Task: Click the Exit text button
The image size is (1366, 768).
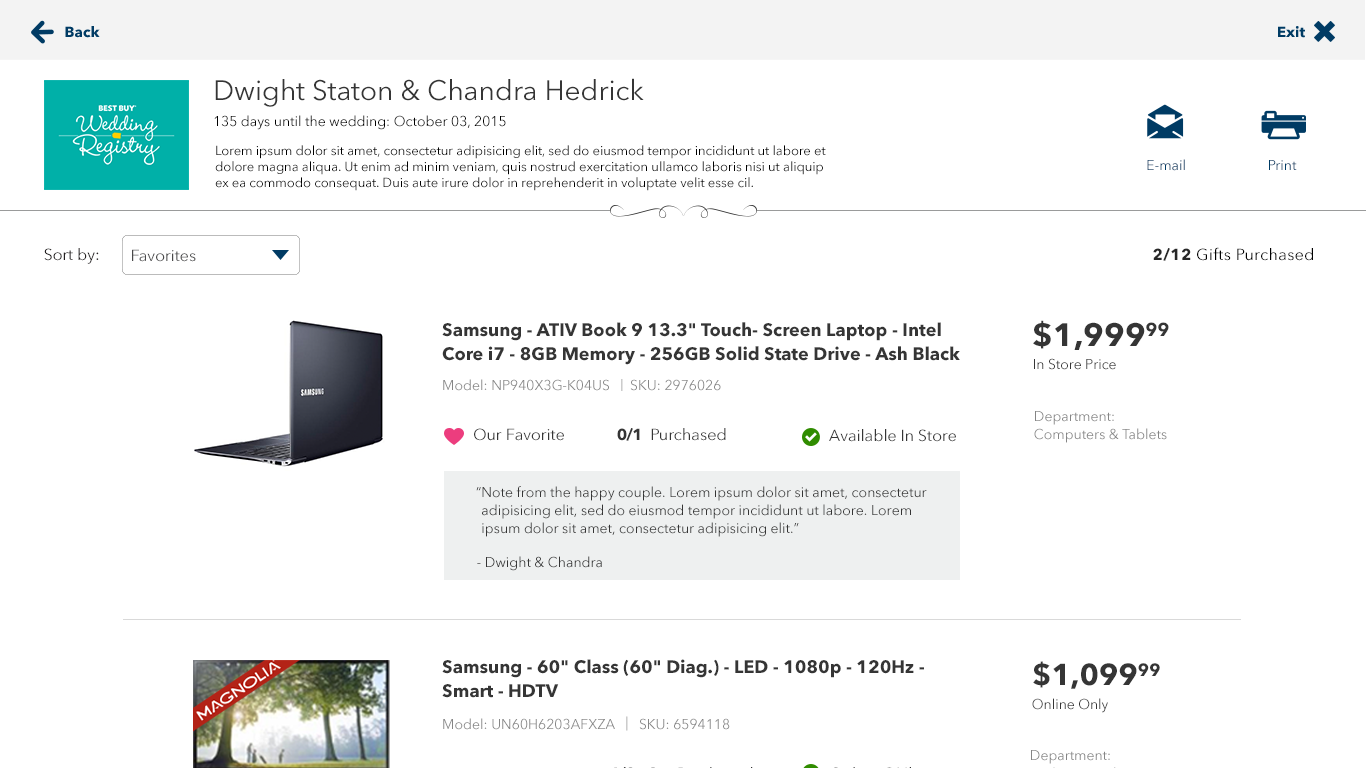Action: 1290,32
